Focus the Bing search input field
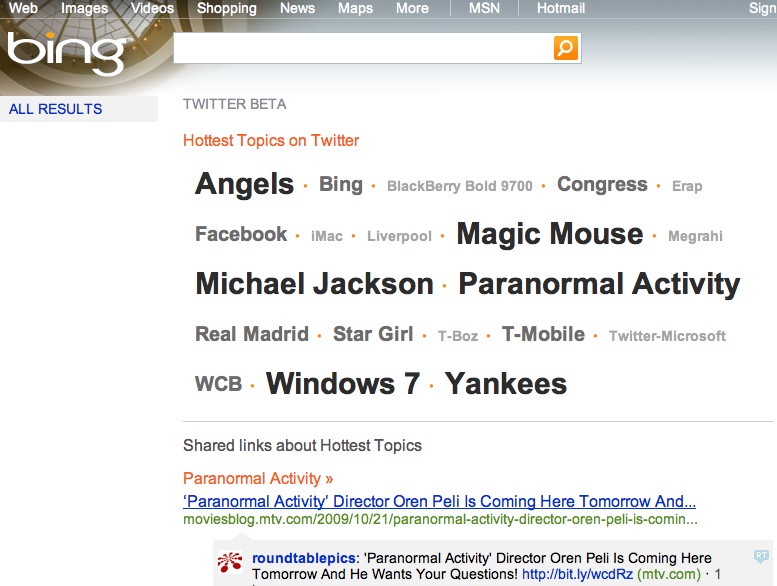The height and width of the screenshot is (586, 777). click(x=363, y=48)
